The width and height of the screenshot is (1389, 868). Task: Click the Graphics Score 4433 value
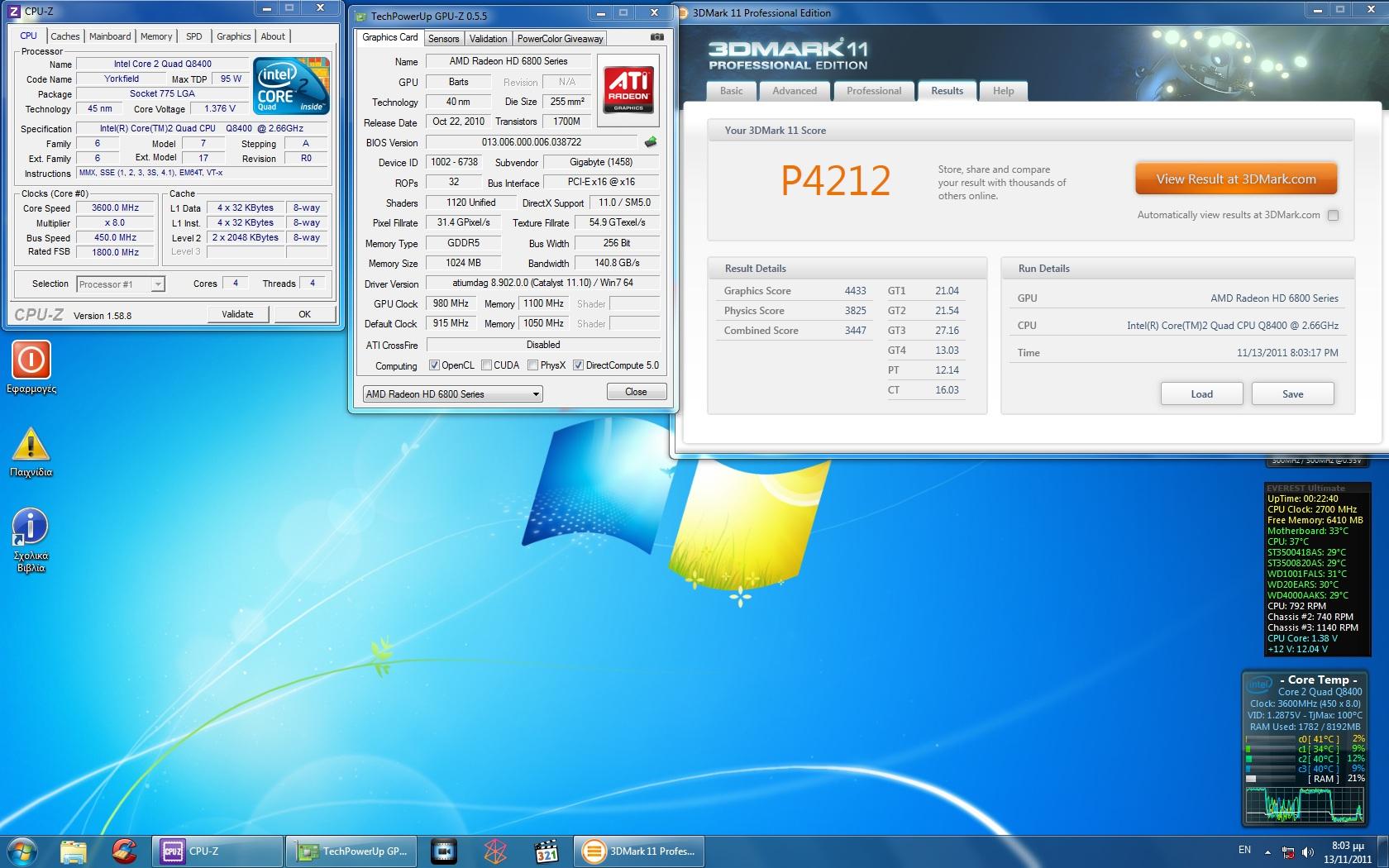[855, 291]
